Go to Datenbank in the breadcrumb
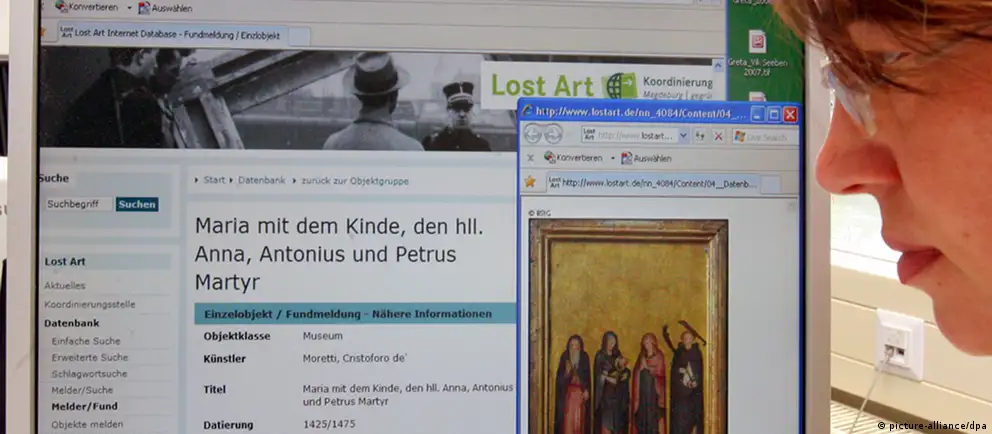The image size is (992, 434). pos(261,181)
